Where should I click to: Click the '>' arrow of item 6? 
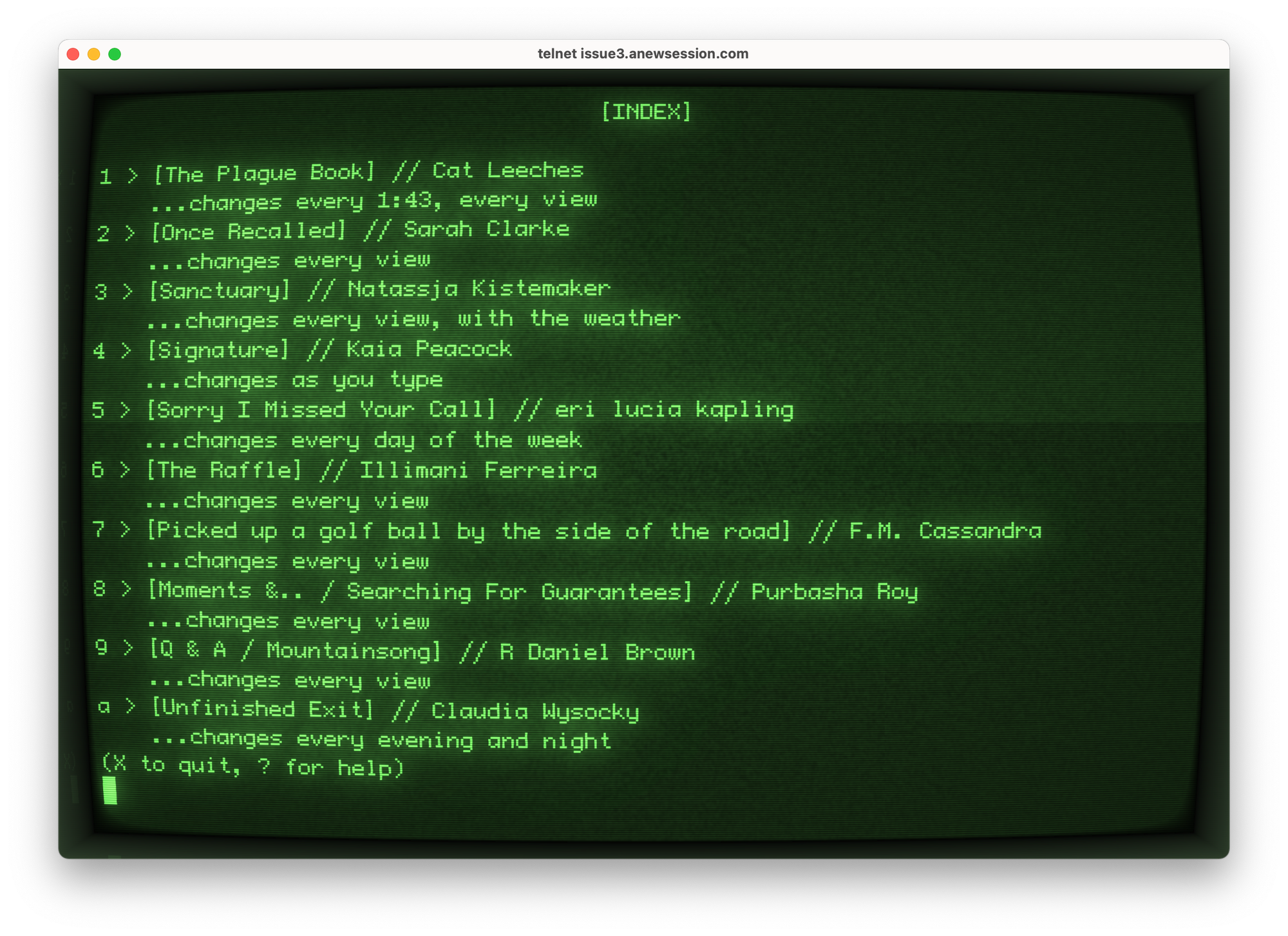coord(125,470)
